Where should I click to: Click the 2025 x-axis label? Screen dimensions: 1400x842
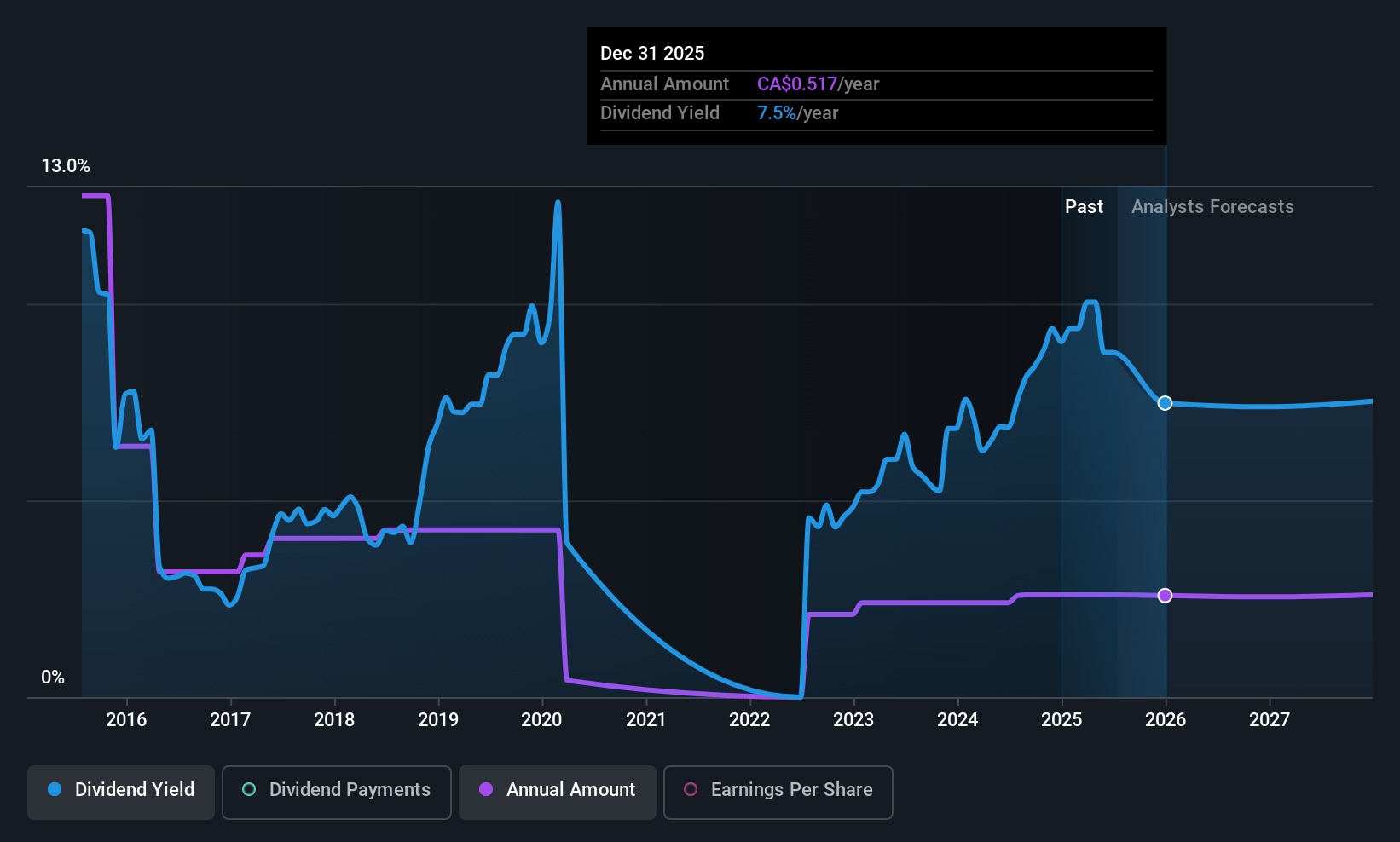pos(1062,720)
